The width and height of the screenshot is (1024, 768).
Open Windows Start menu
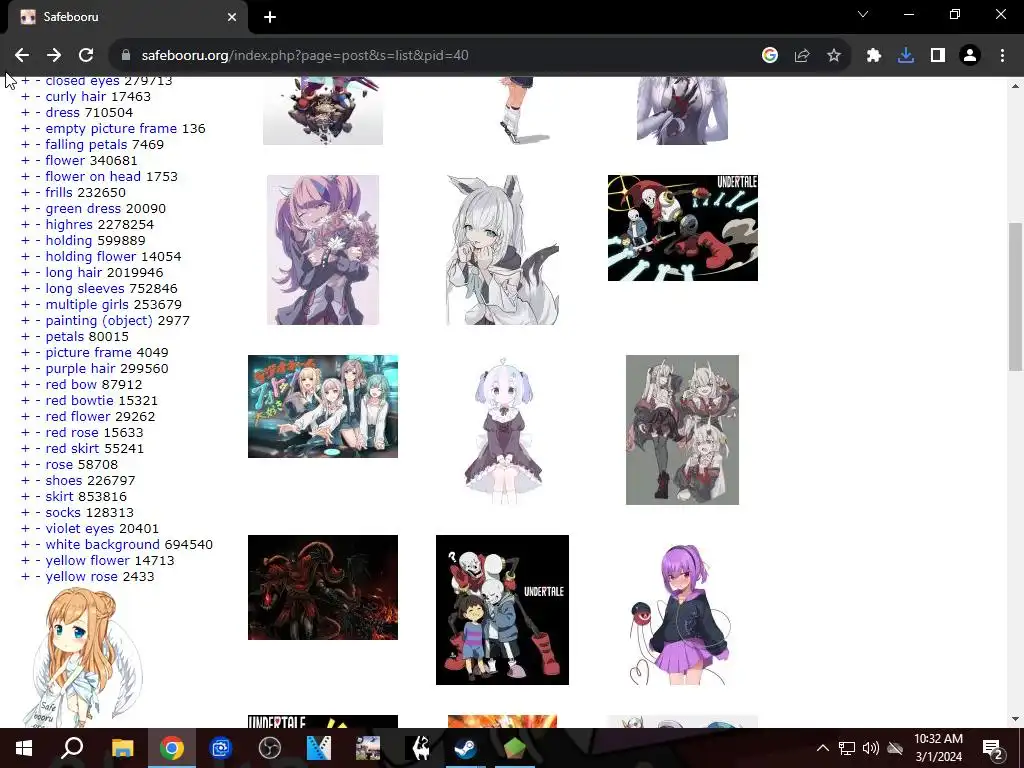point(24,748)
